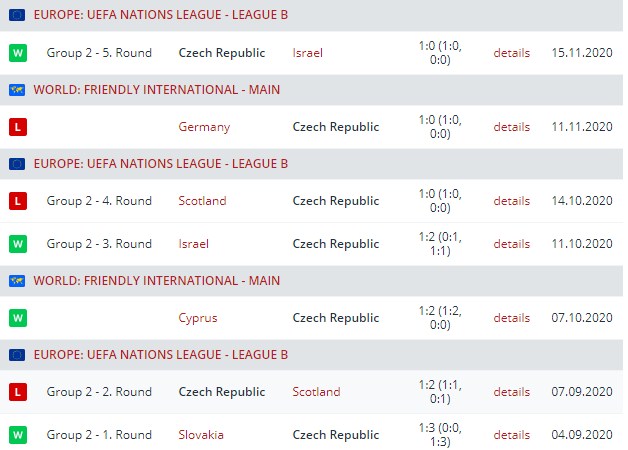Open details for the Germany match on 11.11.2020
The image size is (628, 450).
click(511, 127)
